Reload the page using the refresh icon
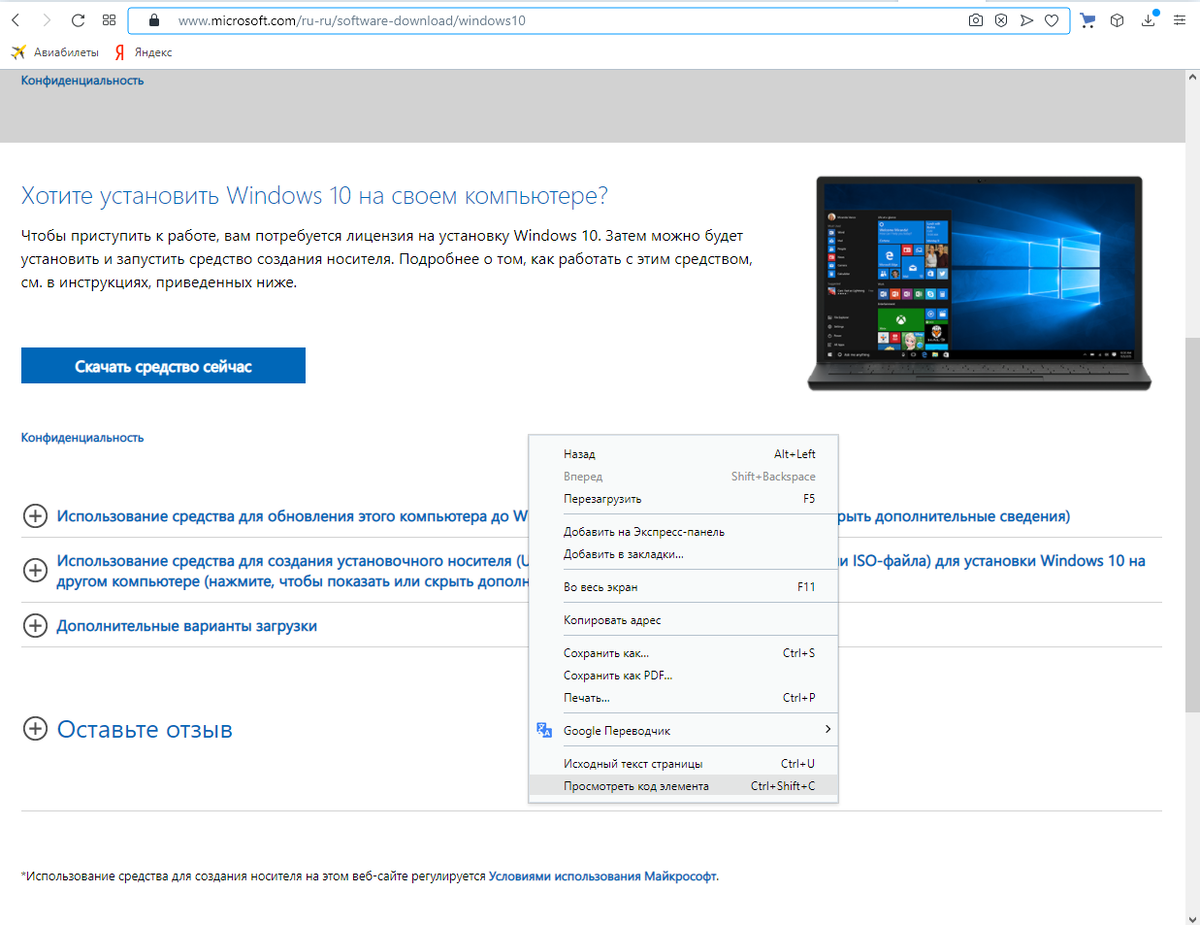This screenshot has height=925, width=1200. (78, 20)
